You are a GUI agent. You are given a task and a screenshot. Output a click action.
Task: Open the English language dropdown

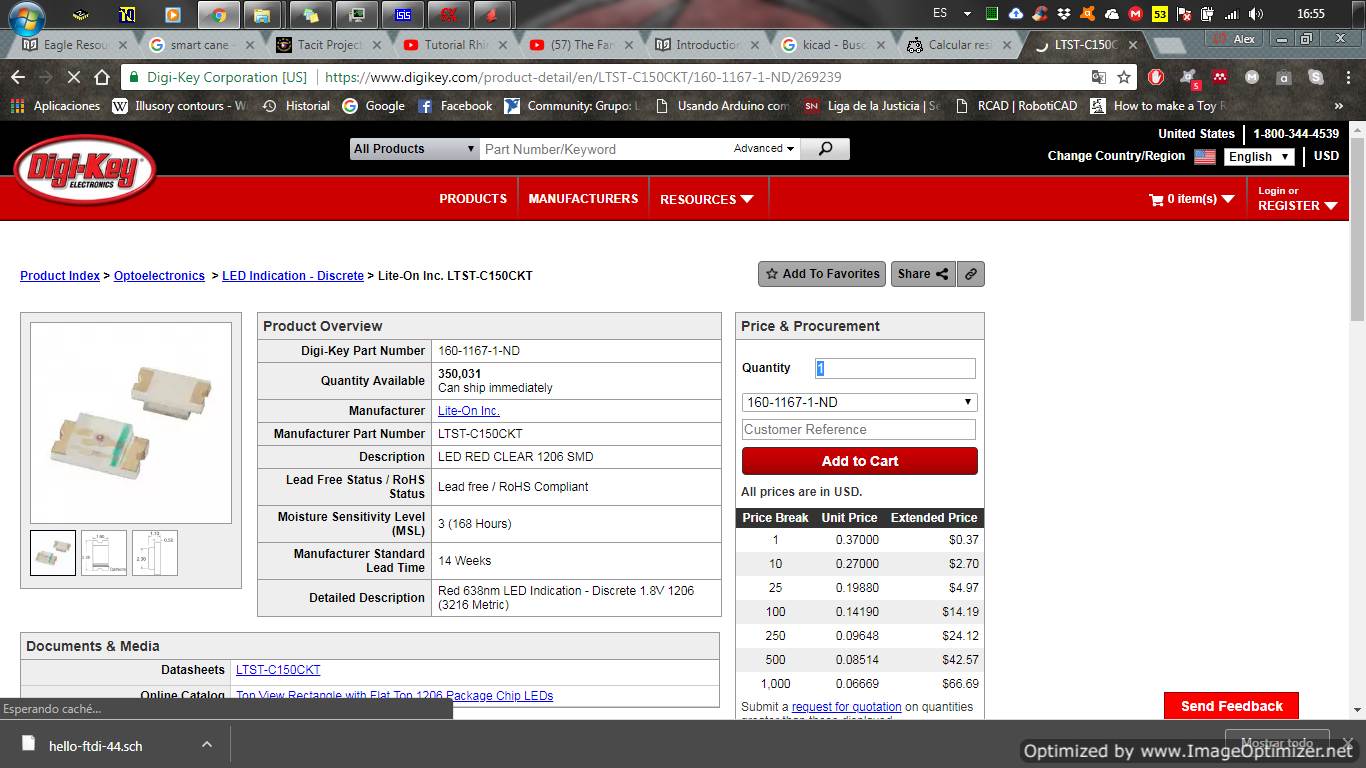pos(1258,157)
